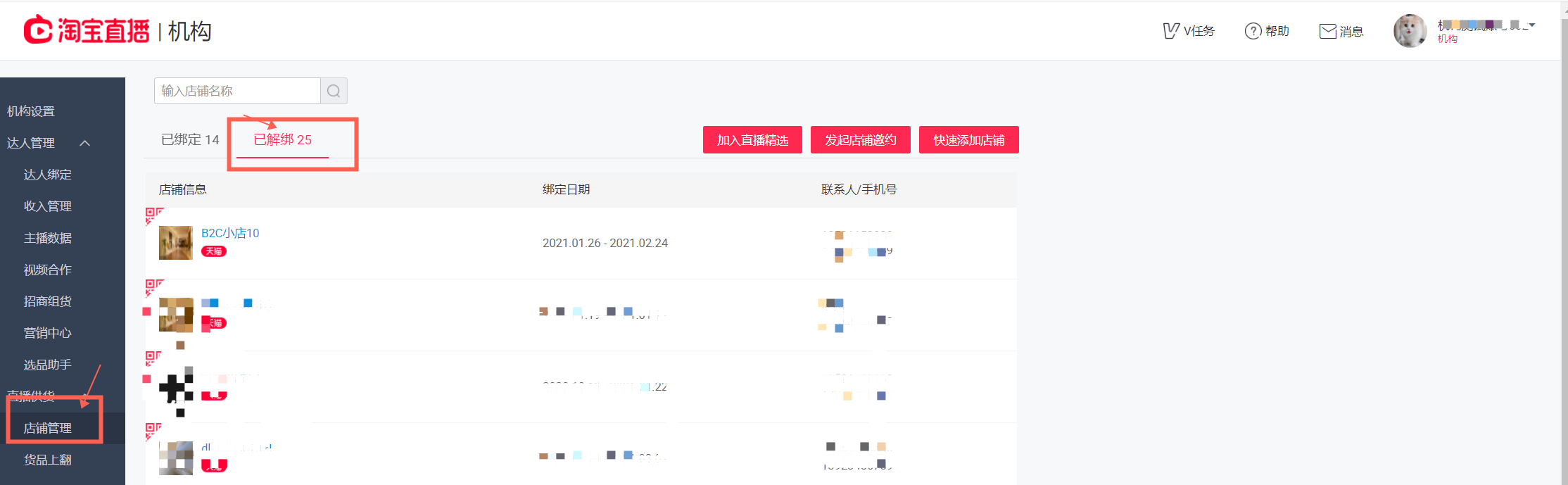Click the search magnifier button
The height and width of the screenshot is (485, 1568).
tap(334, 91)
